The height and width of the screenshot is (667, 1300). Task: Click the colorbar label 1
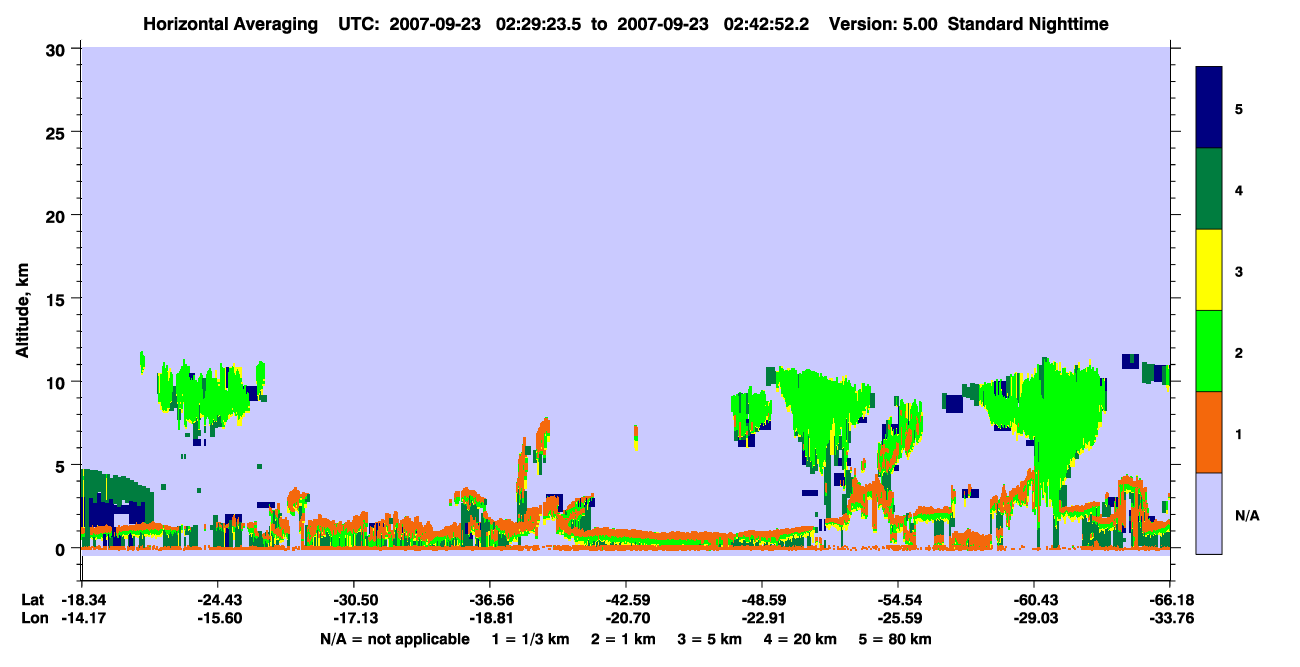tap(1239, 434)
